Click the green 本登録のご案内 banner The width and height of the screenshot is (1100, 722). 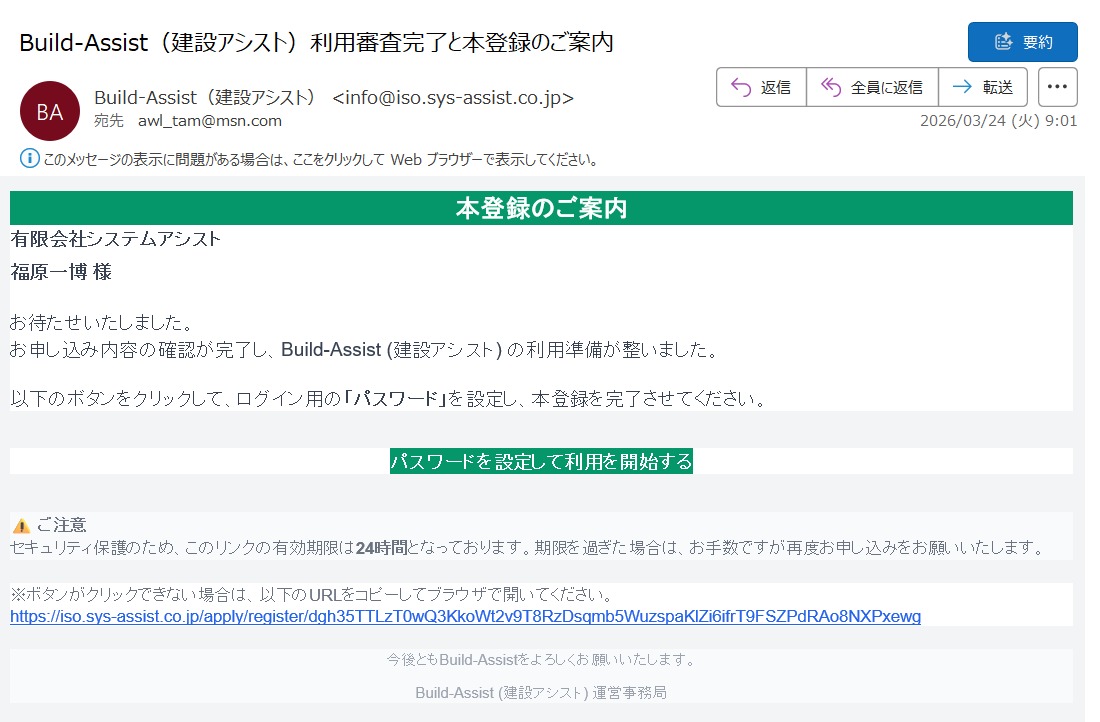click(x=541, y=208)
